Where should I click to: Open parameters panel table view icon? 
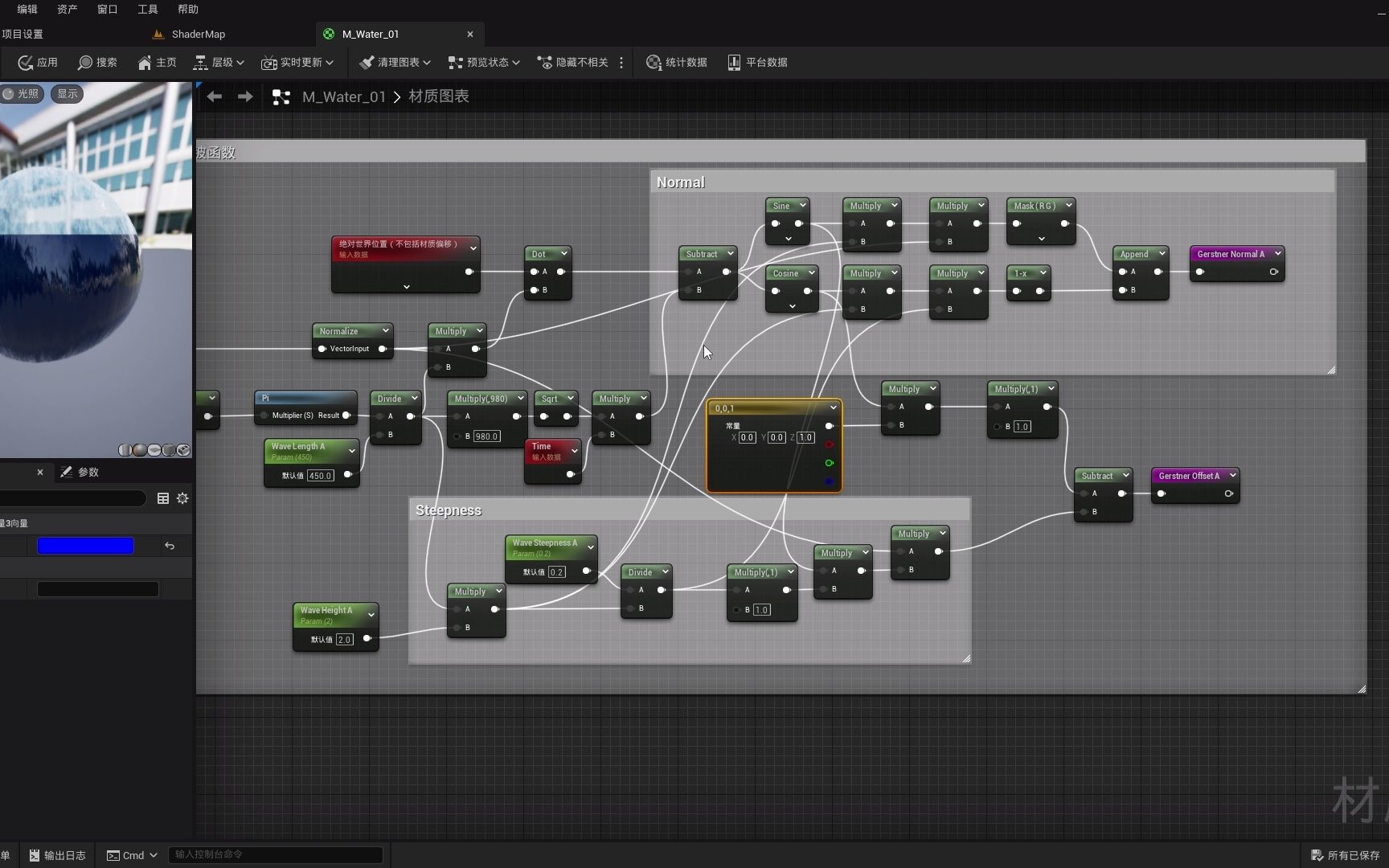(x=163, y=498)
